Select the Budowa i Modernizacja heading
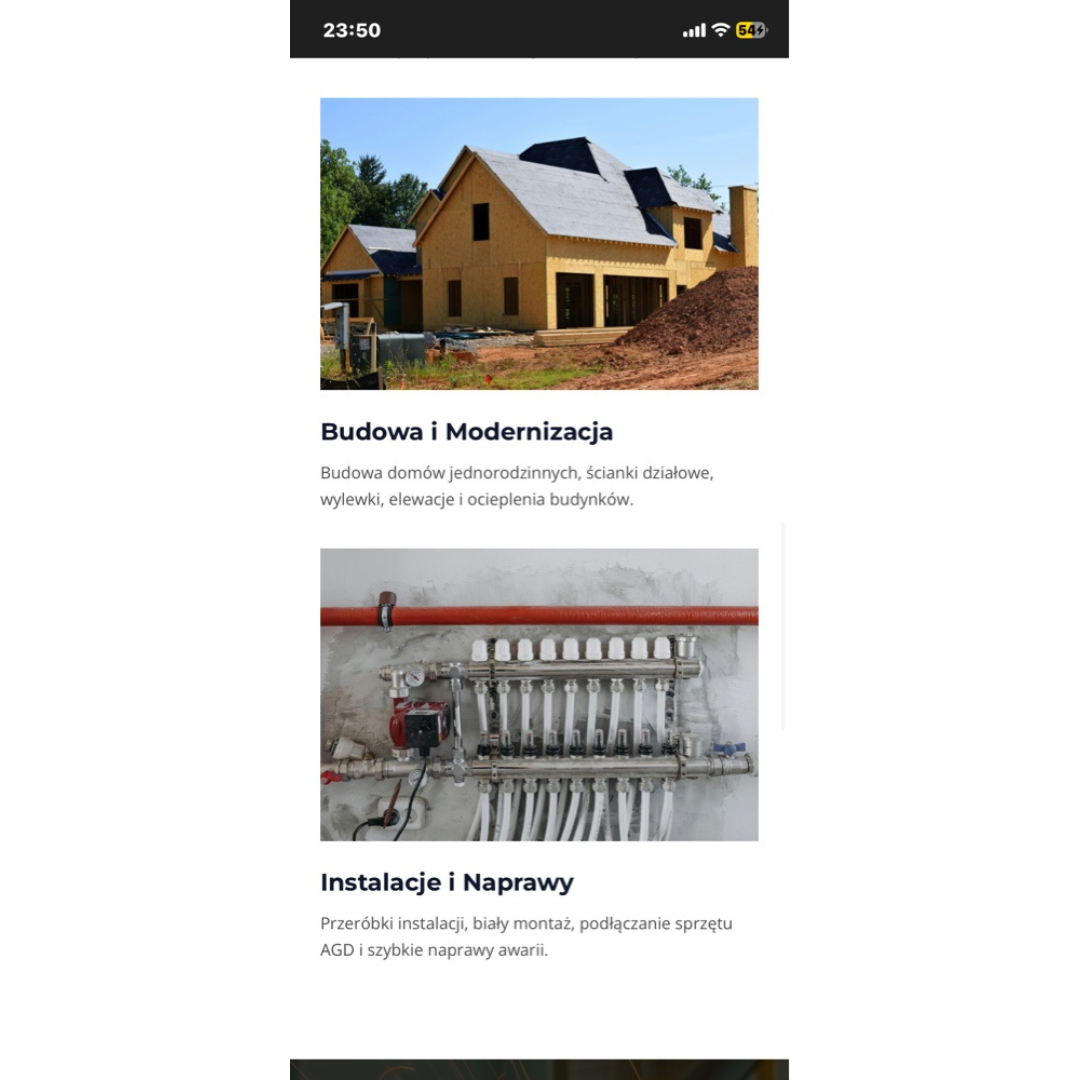1080x1080 pixels. click(466, 432)
